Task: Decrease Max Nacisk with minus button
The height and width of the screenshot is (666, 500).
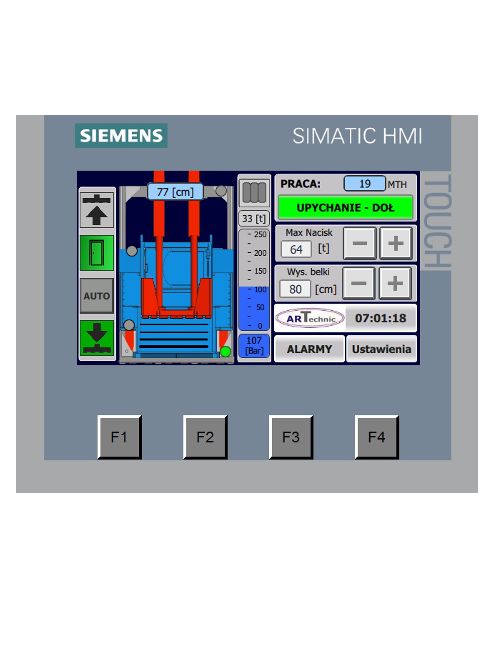Action: pyautogui.click(x=359, y=243)
